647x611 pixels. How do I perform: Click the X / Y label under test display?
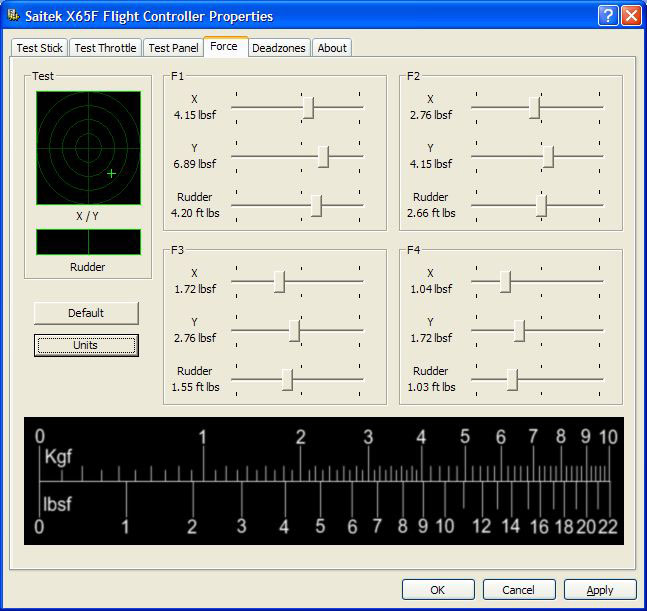point(87,216)
